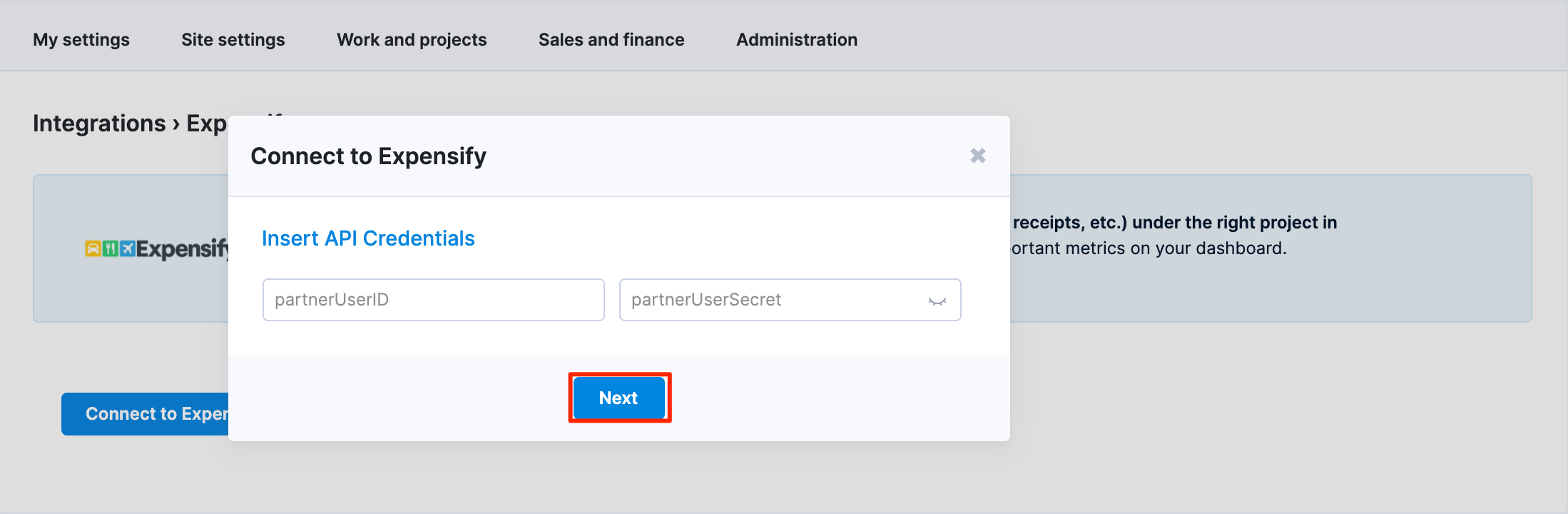Open the Work and projects tab
1568x514 pixels.
[412, 39]
